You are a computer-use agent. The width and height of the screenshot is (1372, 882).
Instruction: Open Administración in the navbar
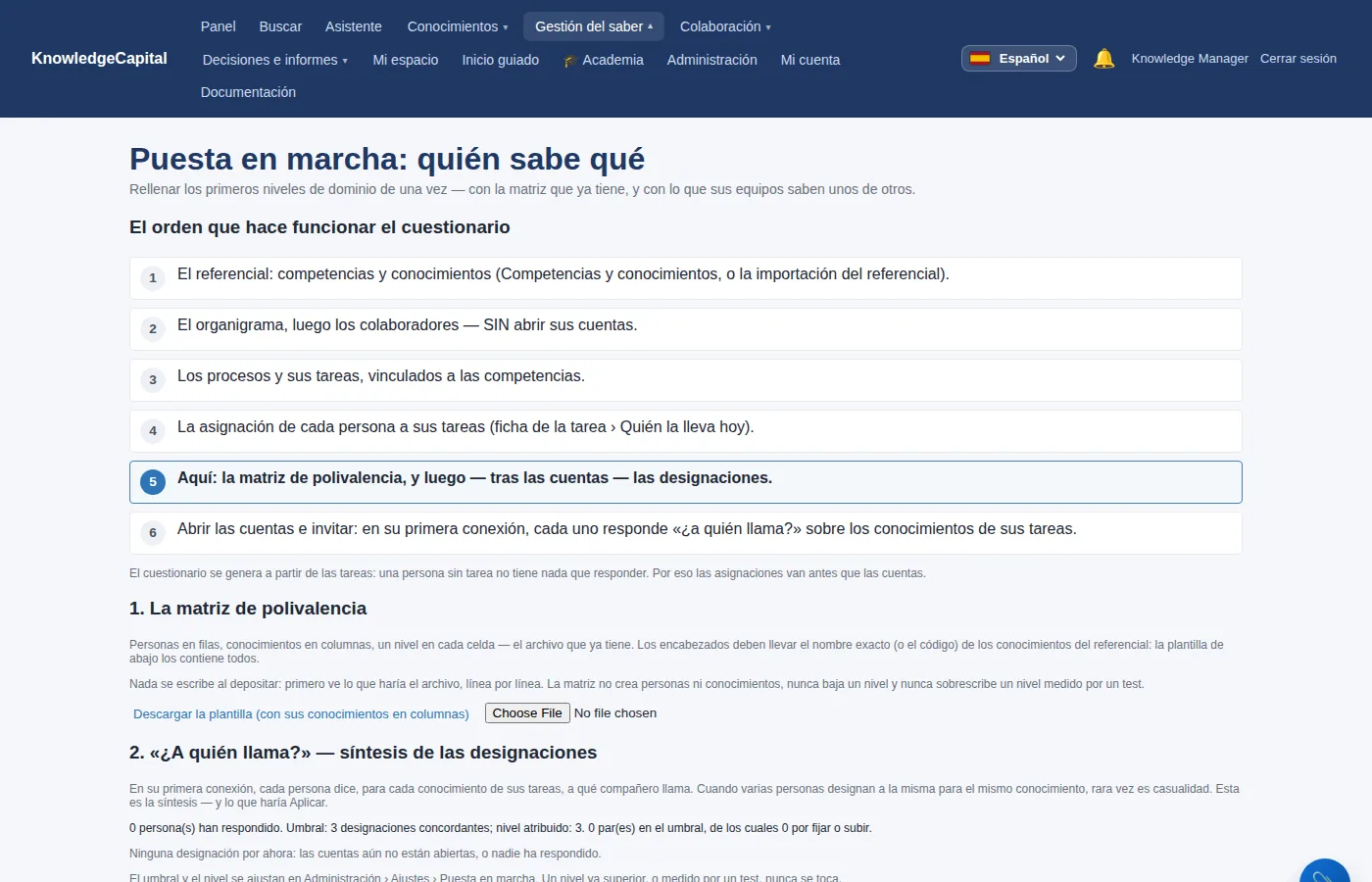click(x=712, y=60)
